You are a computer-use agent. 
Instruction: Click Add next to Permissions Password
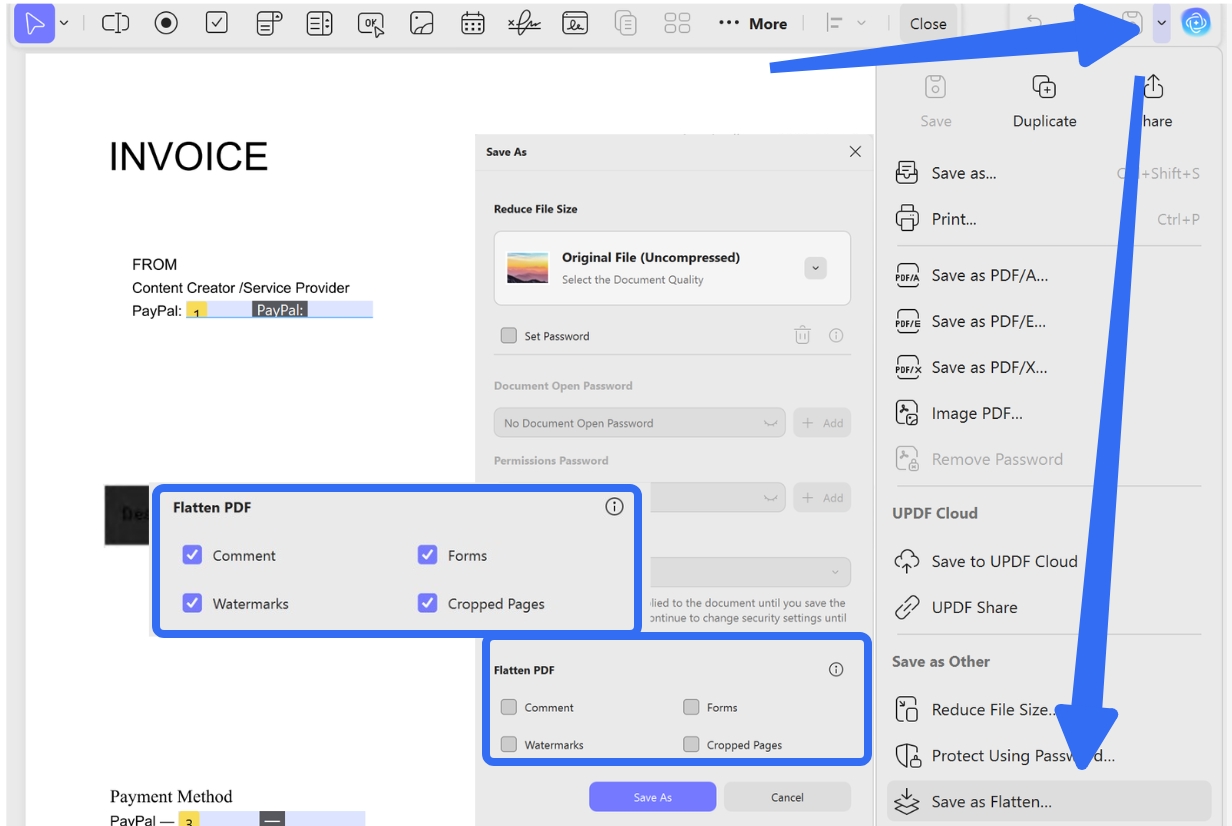(822, 497)
